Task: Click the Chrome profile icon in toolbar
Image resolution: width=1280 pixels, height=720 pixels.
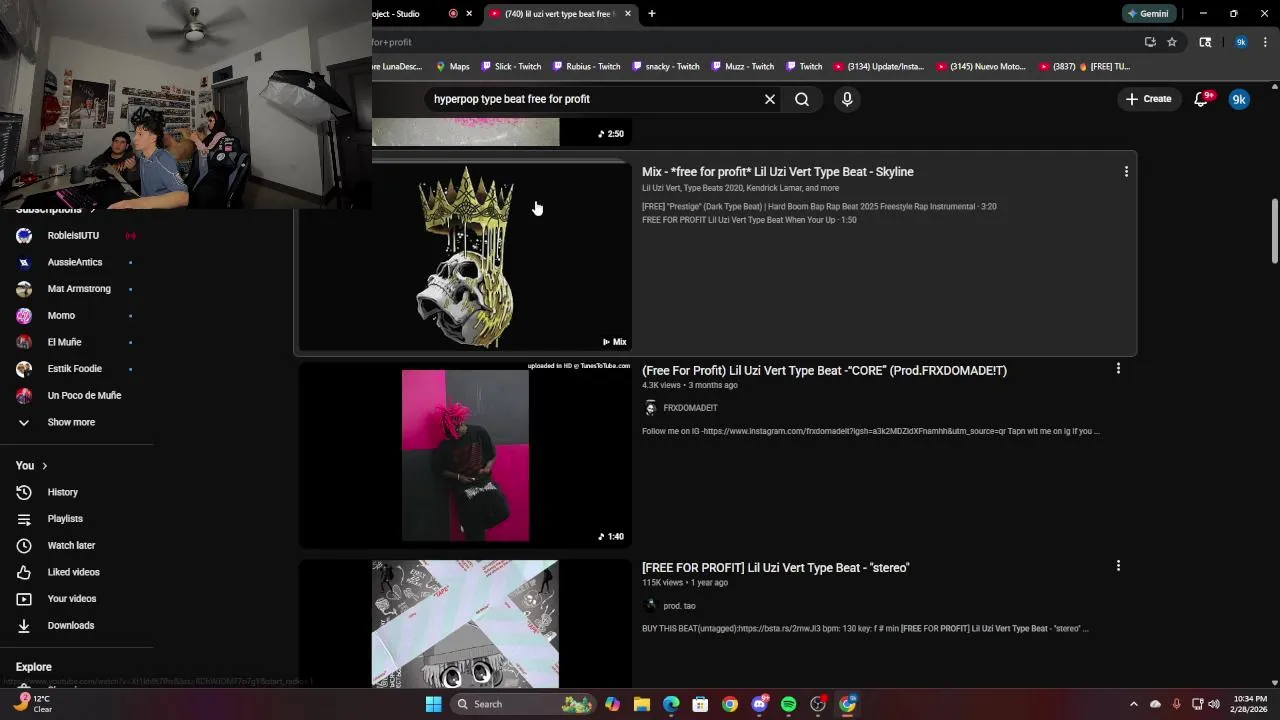Action: tap(1241, 42)
